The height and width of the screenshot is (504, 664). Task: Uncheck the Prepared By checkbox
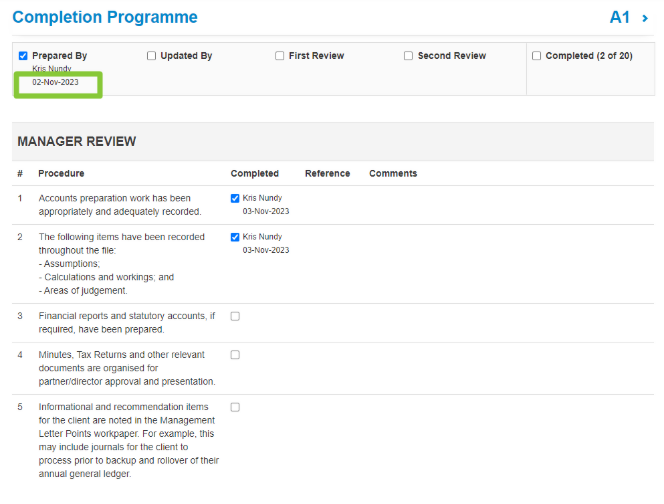(x=23, y=56)
